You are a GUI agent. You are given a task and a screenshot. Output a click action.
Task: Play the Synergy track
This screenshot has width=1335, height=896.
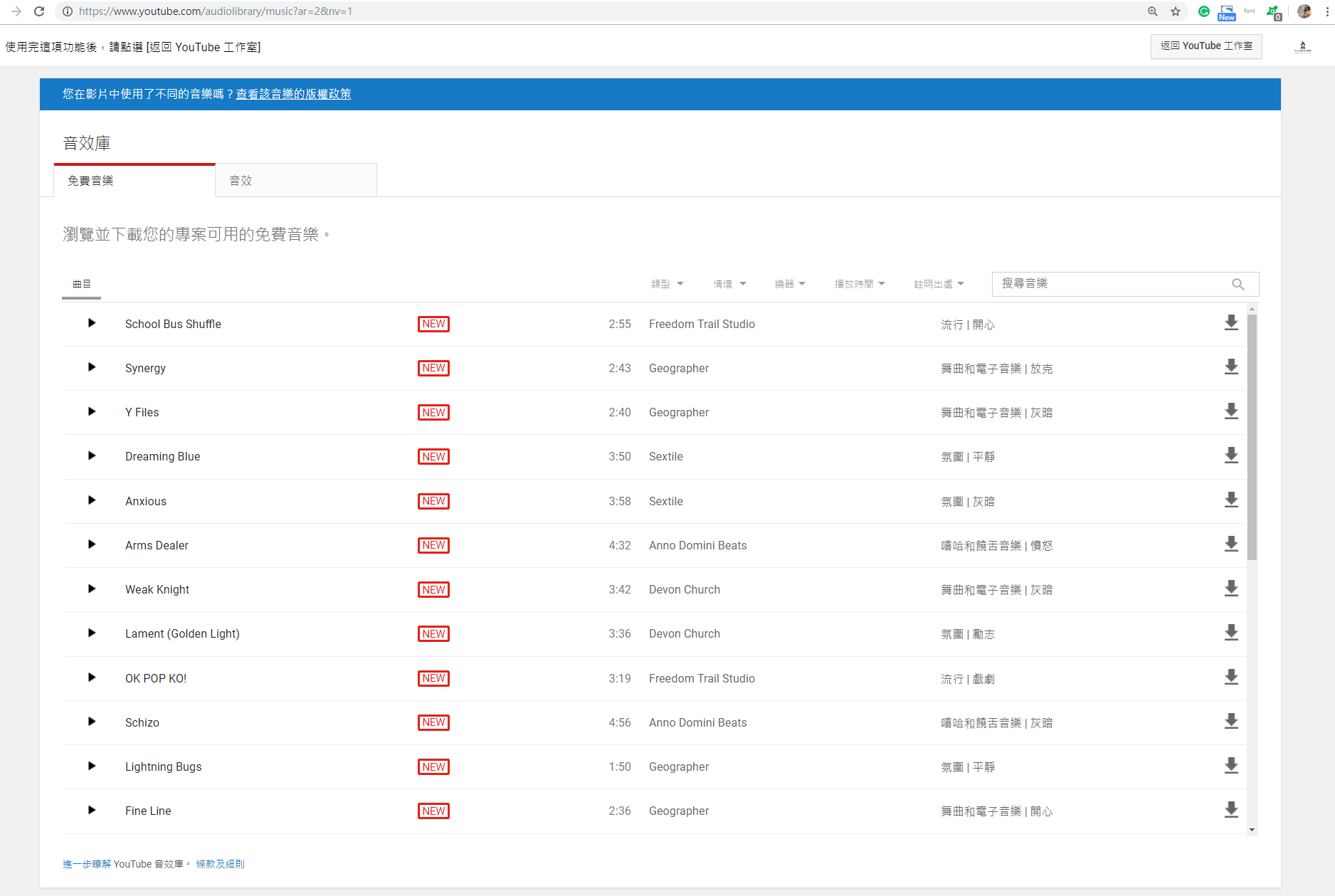[92, 367]
